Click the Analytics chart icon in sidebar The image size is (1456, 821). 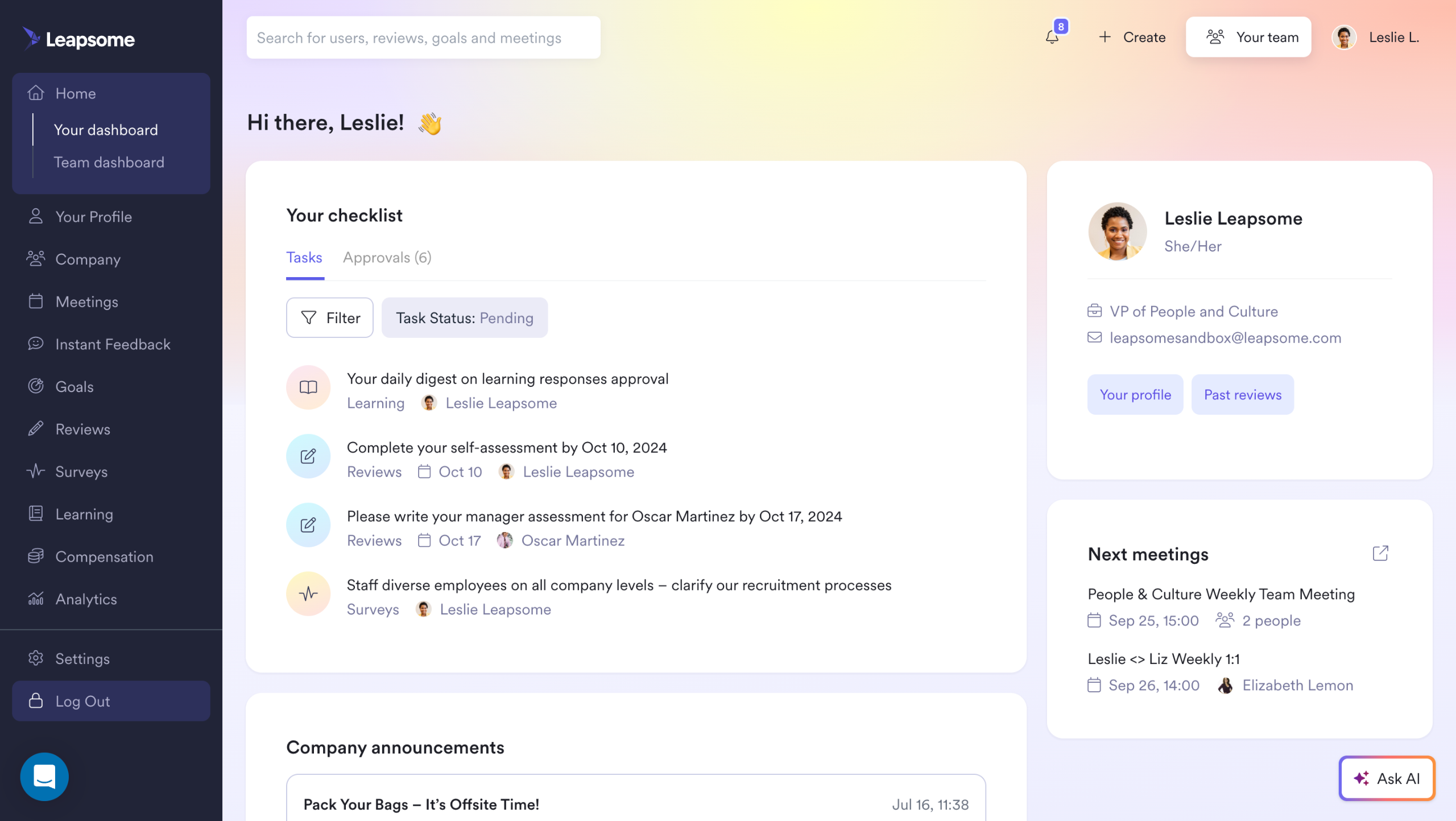coord(36,599)
